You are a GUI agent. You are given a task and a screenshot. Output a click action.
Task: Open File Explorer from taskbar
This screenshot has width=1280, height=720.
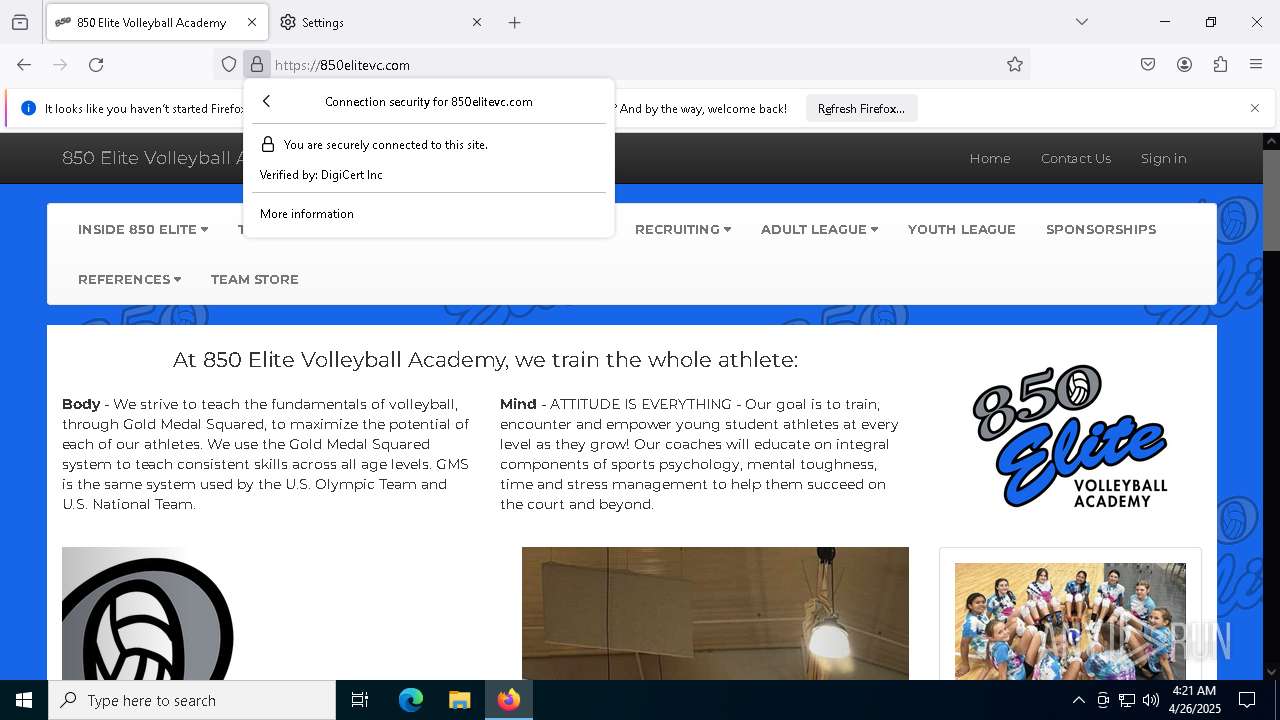tap(459, 700)
